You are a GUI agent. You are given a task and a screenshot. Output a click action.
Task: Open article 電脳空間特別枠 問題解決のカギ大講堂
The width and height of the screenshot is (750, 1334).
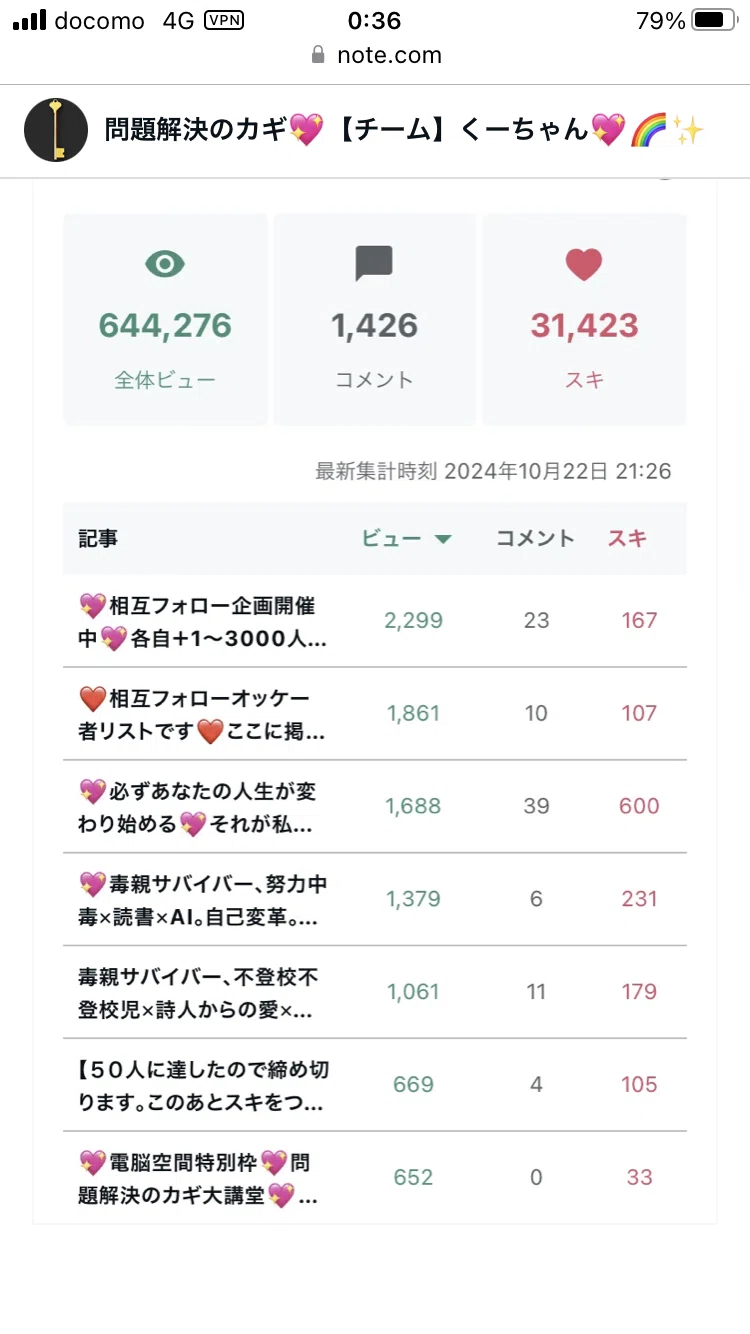(375, 1178)
